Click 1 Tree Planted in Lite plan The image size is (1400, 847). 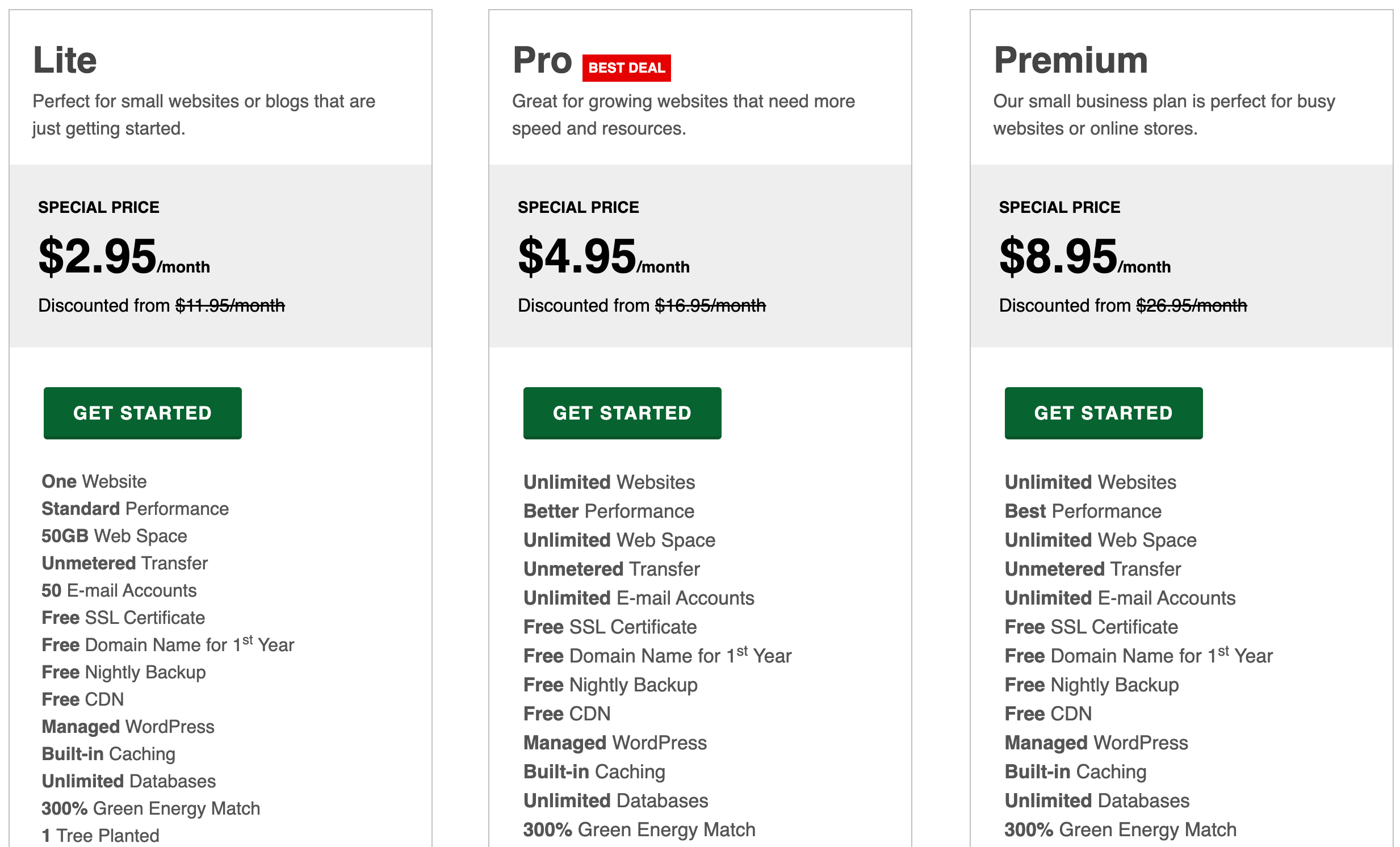point(100,836)
